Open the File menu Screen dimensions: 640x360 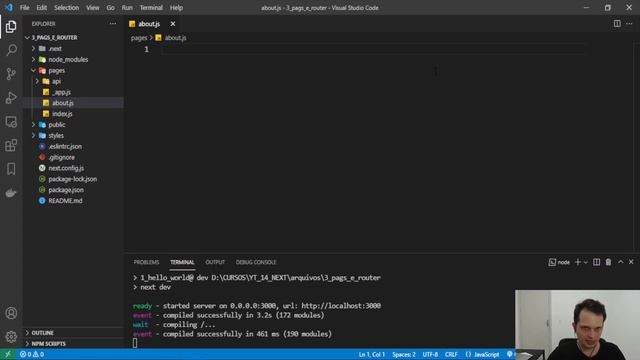(x=24, y=8)
